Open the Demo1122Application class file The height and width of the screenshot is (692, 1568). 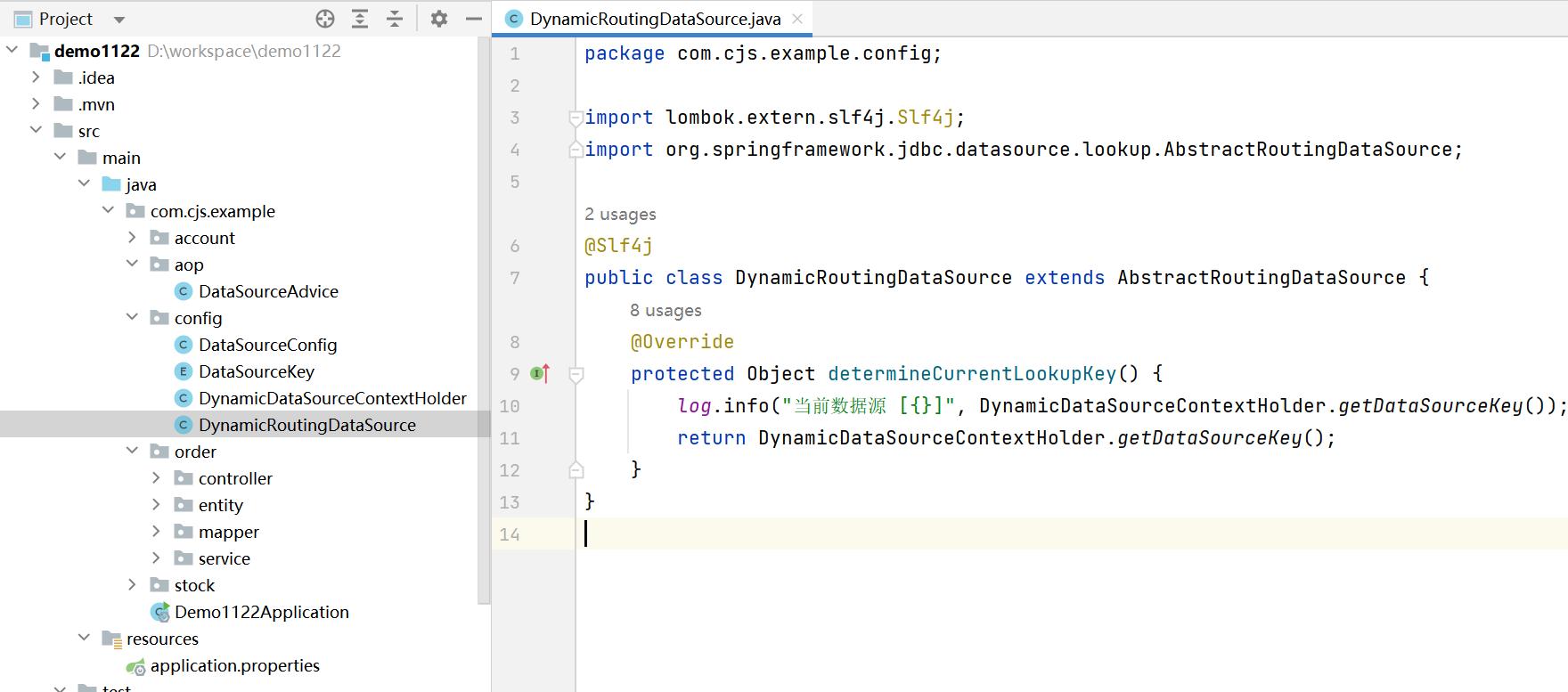[261, 612]
